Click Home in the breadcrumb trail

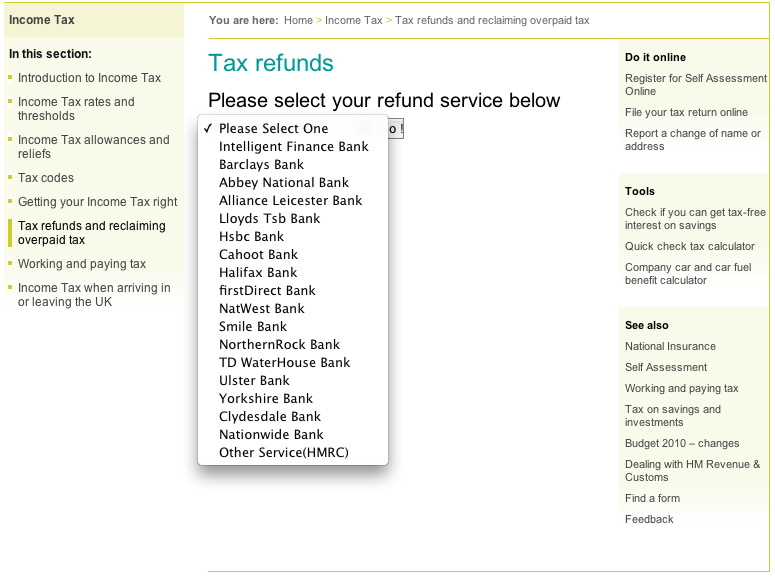click(x=298, y=20)
